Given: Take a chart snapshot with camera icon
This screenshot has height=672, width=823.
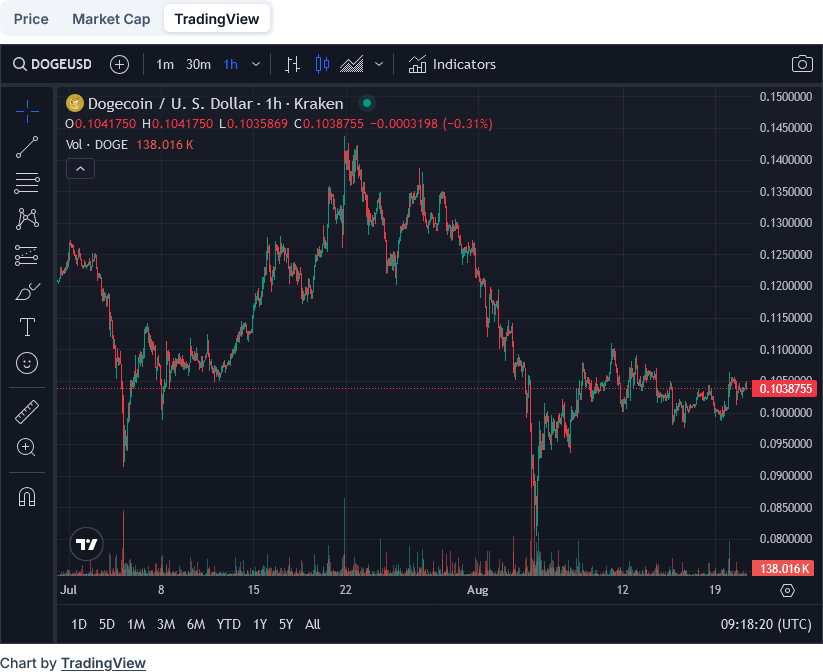Looking at the screenshot, I should [x=801, y=64].
